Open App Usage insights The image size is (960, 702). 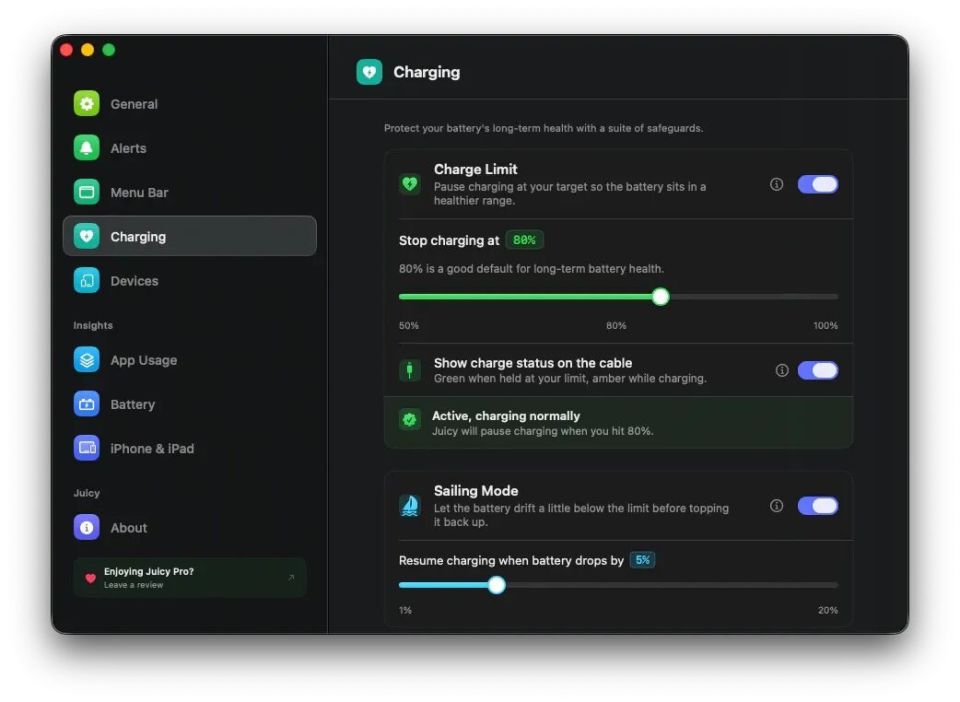[x=190, y=359]
